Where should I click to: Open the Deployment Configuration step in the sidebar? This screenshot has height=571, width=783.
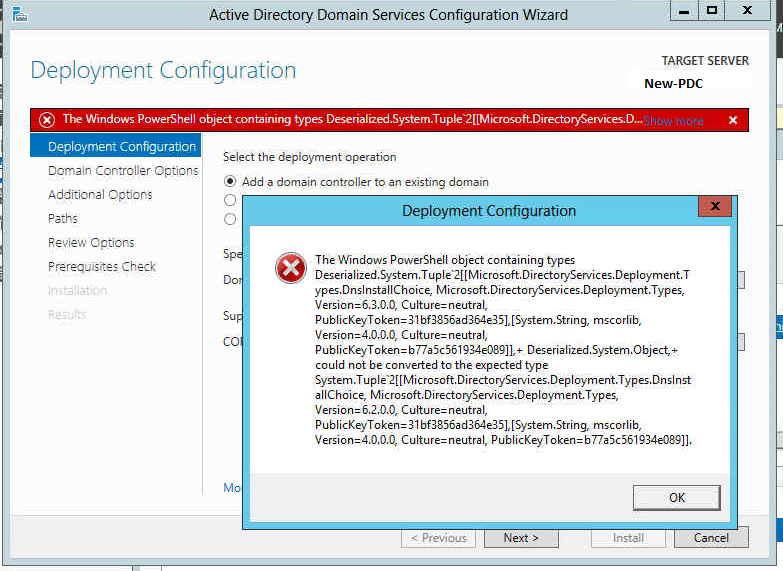click(116, 146)
